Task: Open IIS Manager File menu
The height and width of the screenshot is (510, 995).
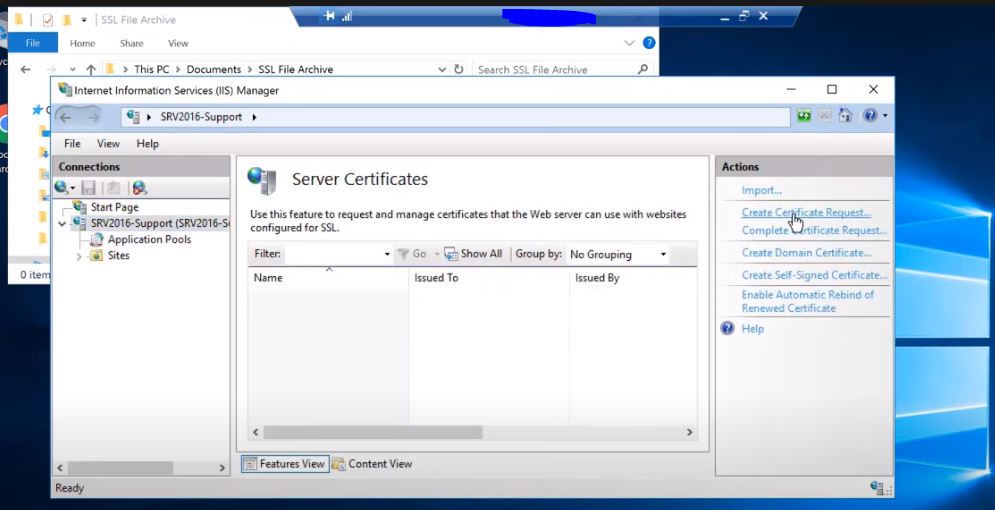Action: [72, 143]
